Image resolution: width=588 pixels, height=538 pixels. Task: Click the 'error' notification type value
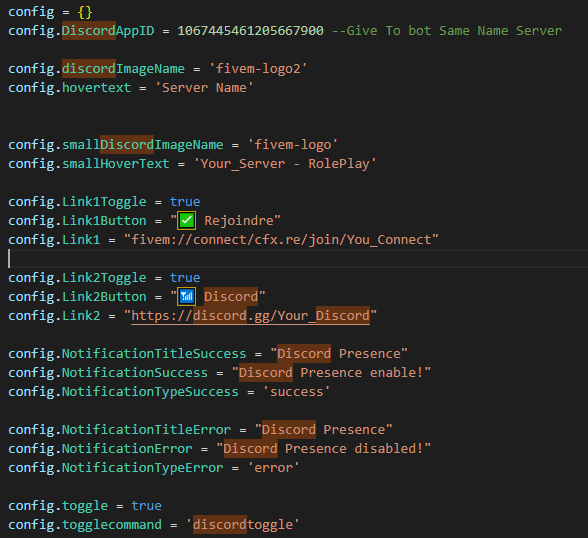pyautogui.click(x=273, y=468)
